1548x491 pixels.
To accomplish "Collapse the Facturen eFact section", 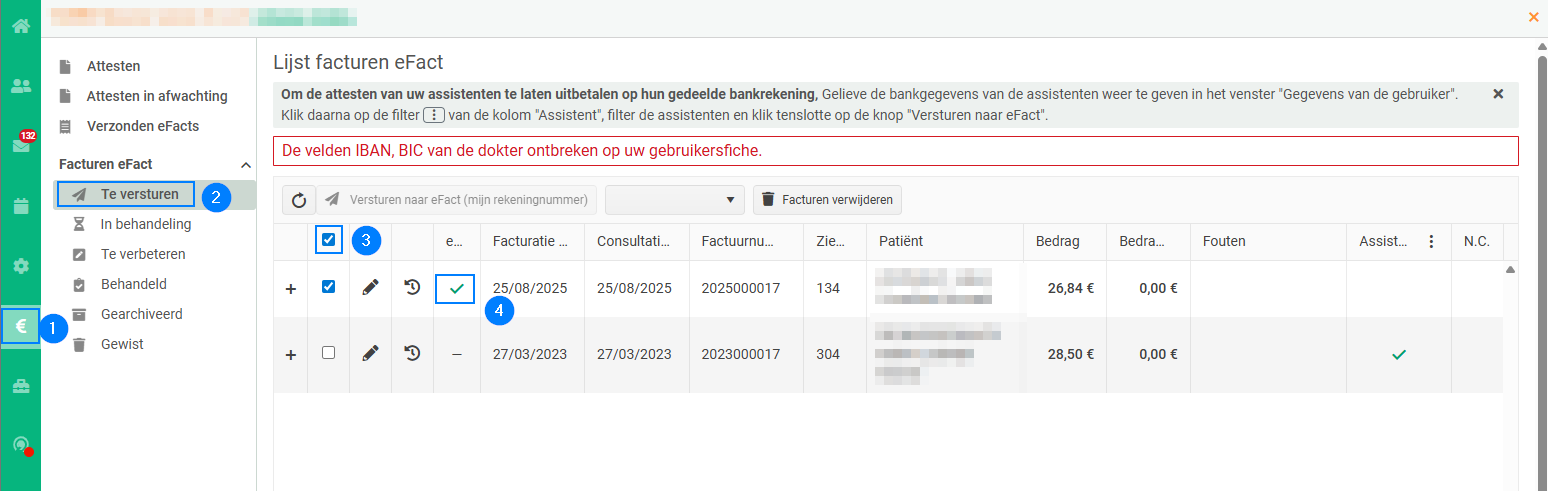I will pyautogui.click(x=246, y=164).
